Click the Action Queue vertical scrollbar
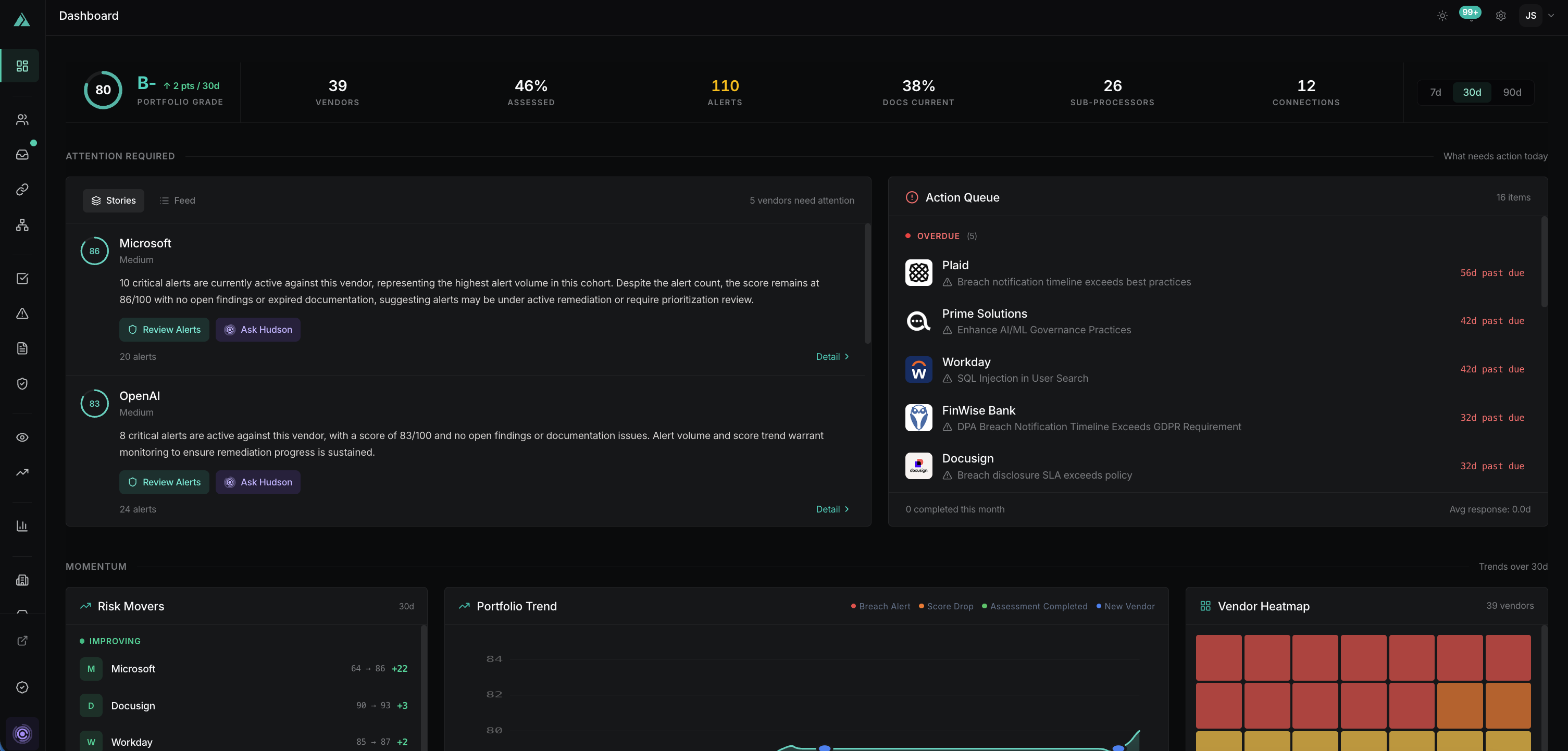Screen dimensions: 1568x751 click(x=1544, y=261)
